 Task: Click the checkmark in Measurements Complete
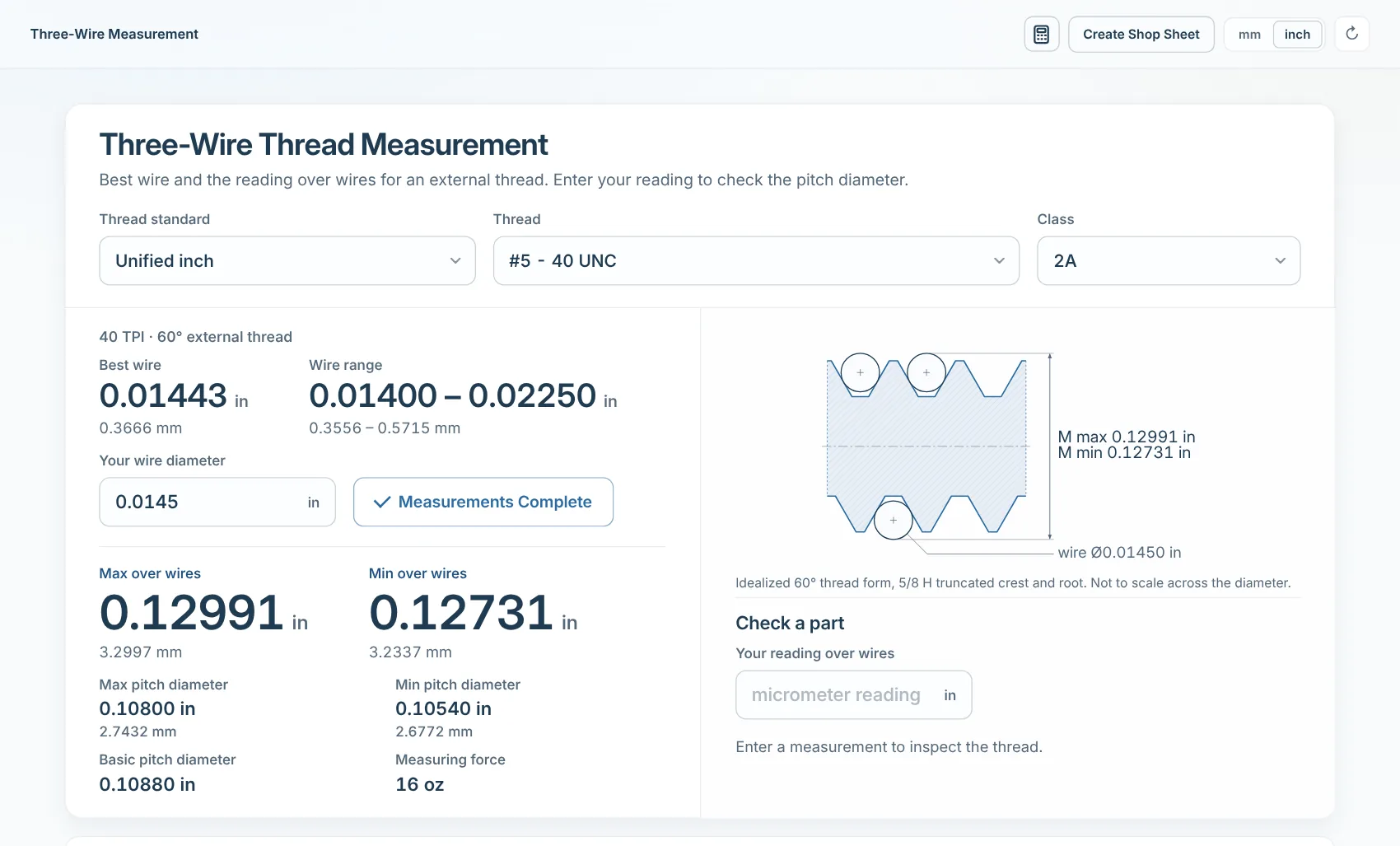(382, 502)
